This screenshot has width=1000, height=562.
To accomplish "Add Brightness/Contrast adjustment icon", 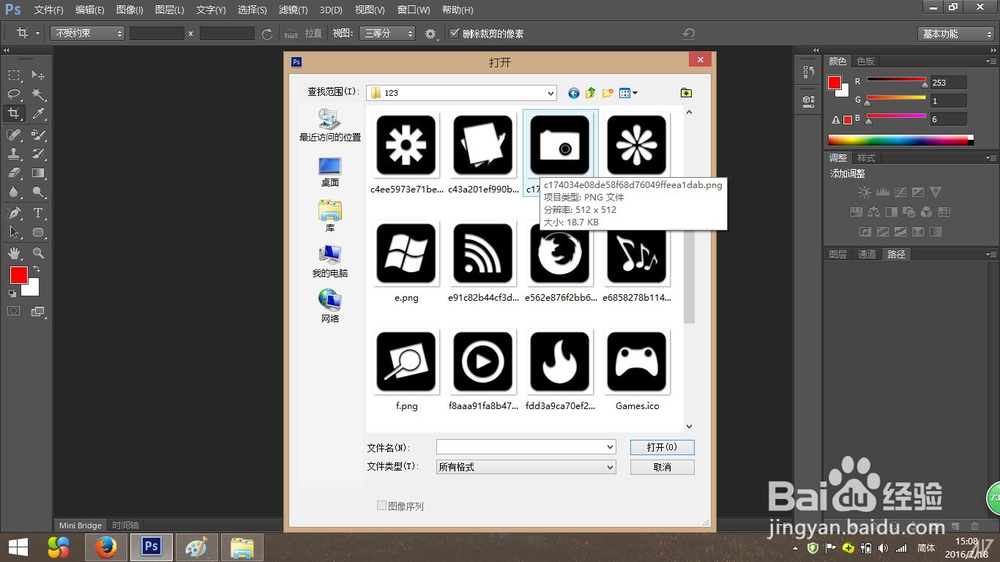I will pos(864,192).
